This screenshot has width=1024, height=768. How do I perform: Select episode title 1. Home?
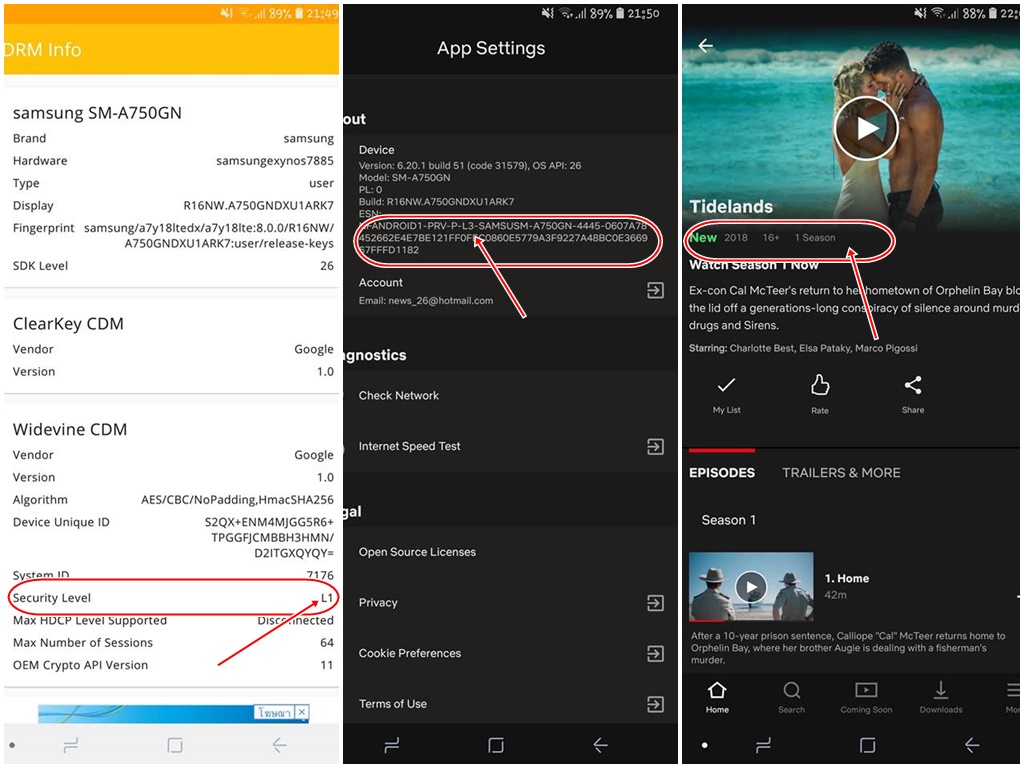click(846, 579)
